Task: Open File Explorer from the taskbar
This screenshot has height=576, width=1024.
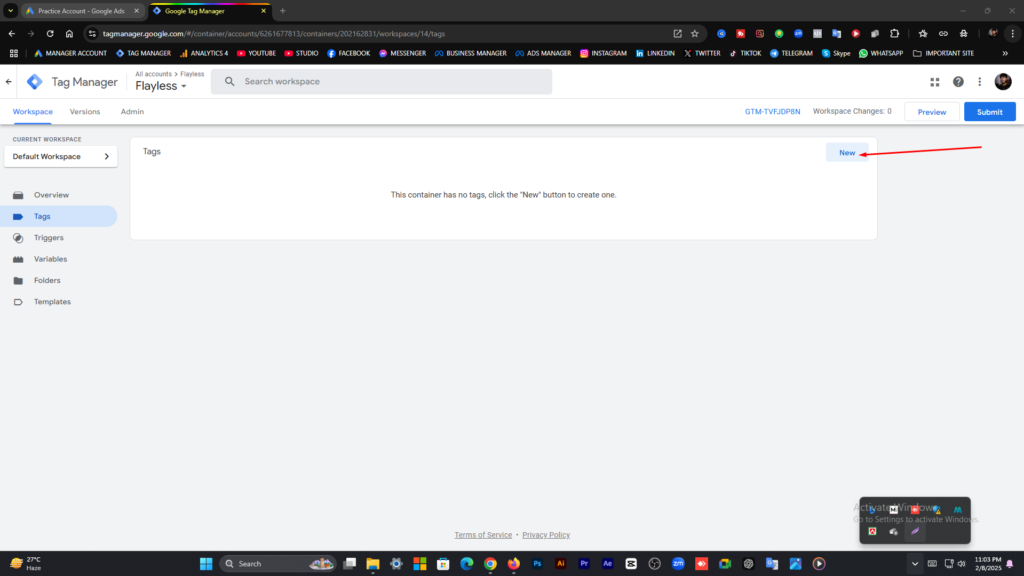Action: pyautogui.click(x=373, y=564)
